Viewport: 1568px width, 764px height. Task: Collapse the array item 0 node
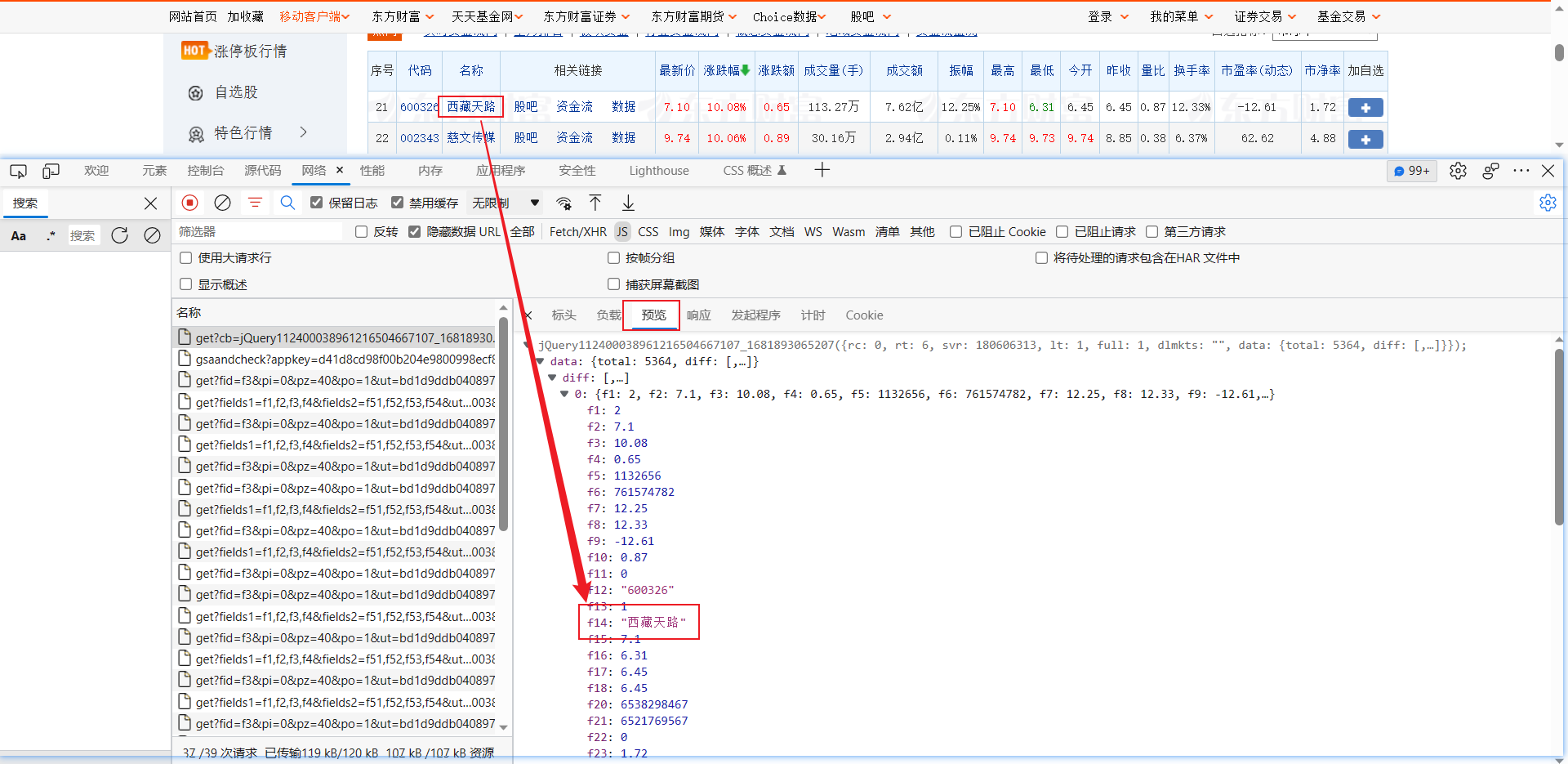pos(564,394)
